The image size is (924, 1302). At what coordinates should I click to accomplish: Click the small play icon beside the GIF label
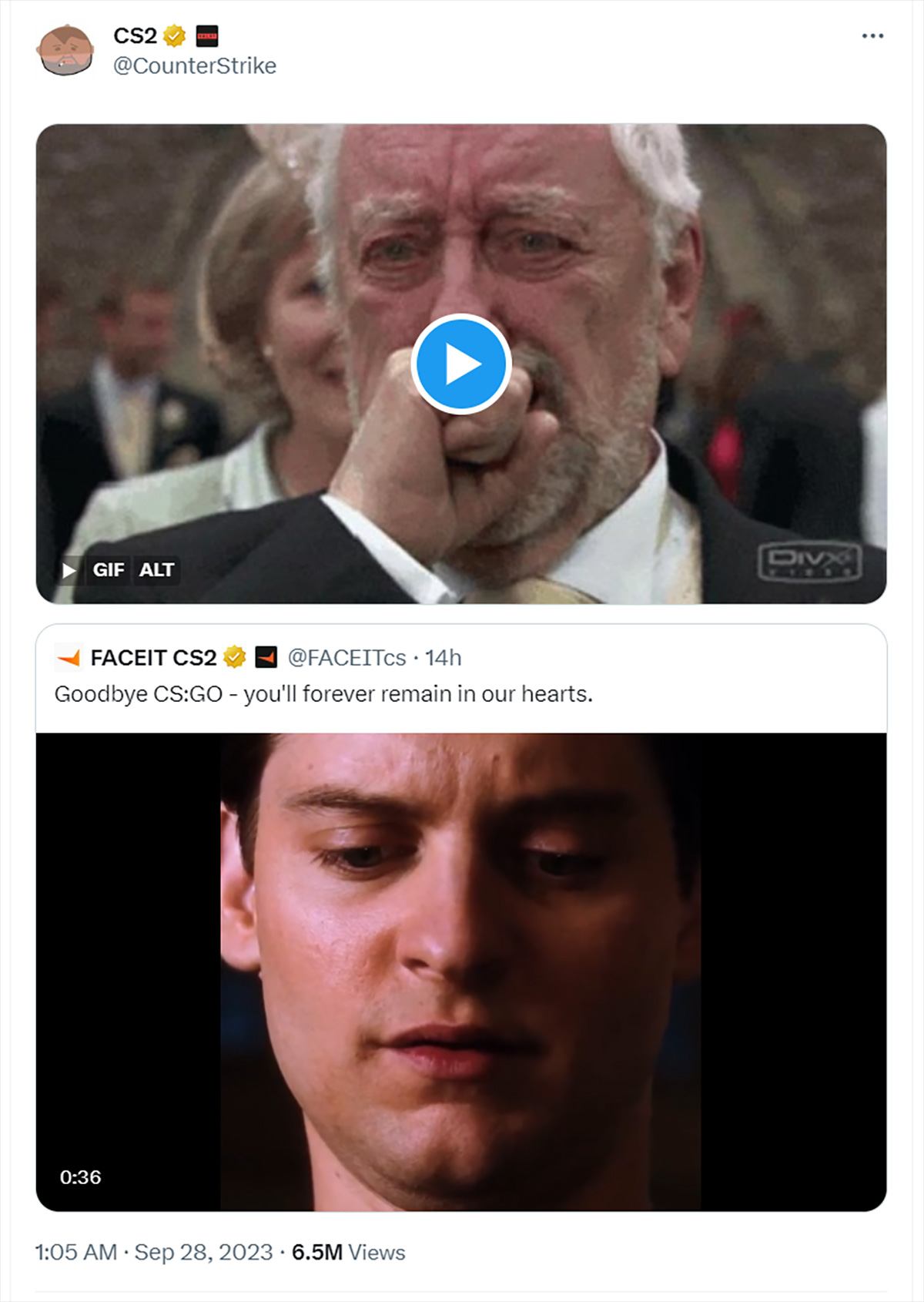69,570
